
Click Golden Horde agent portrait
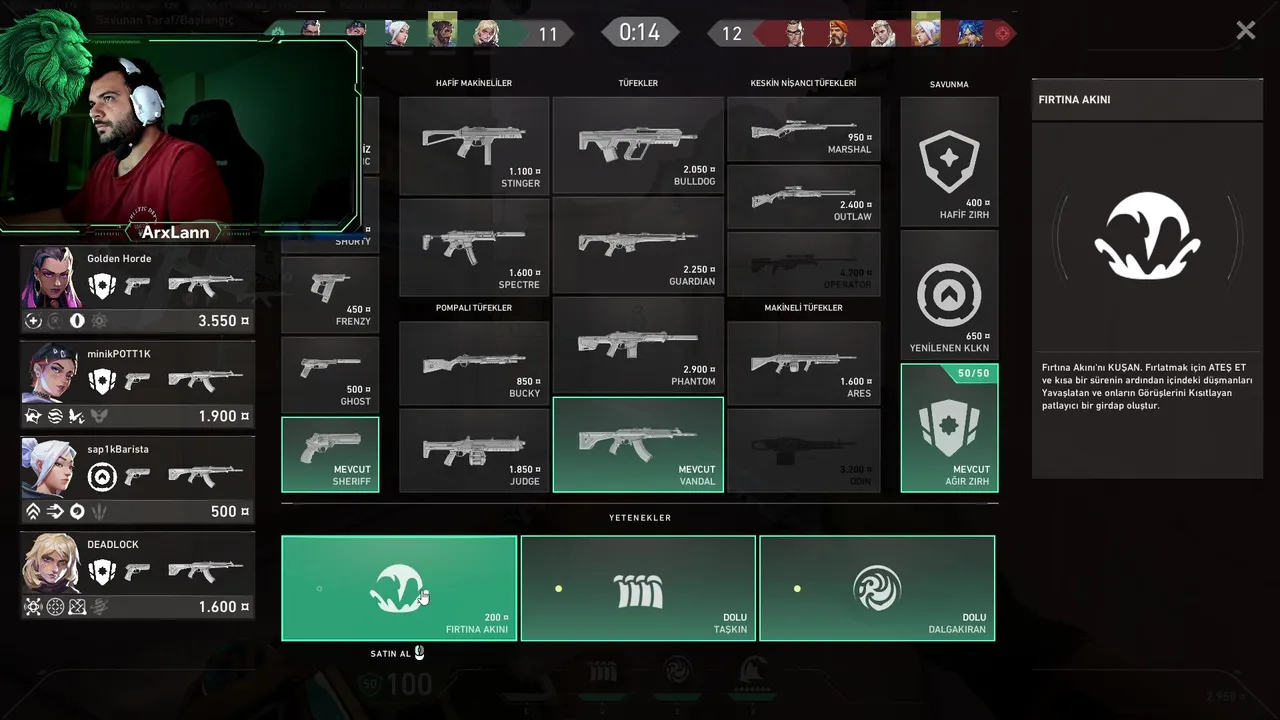[52, 278]
